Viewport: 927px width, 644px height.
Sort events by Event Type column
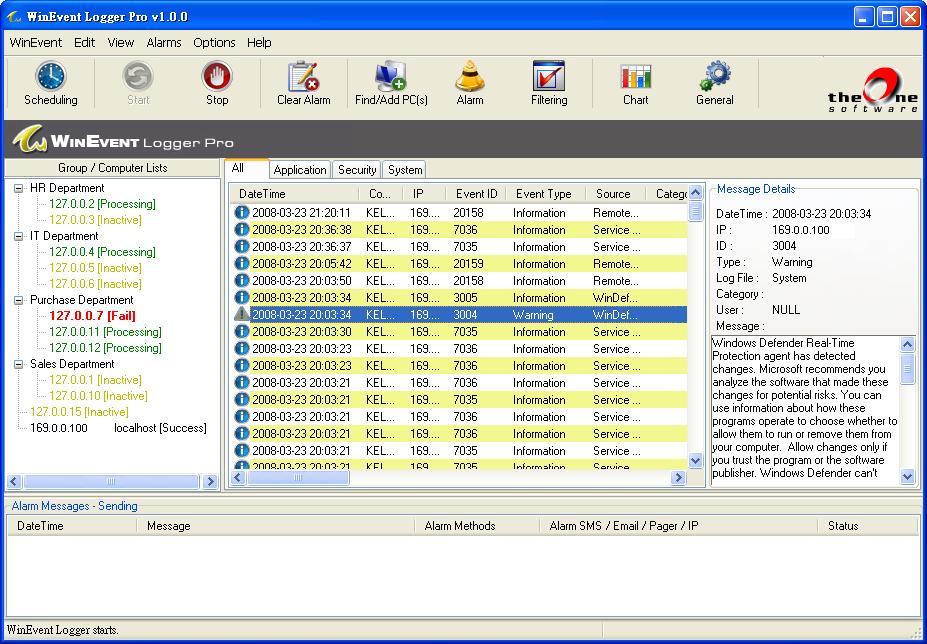tap(546, 193)
